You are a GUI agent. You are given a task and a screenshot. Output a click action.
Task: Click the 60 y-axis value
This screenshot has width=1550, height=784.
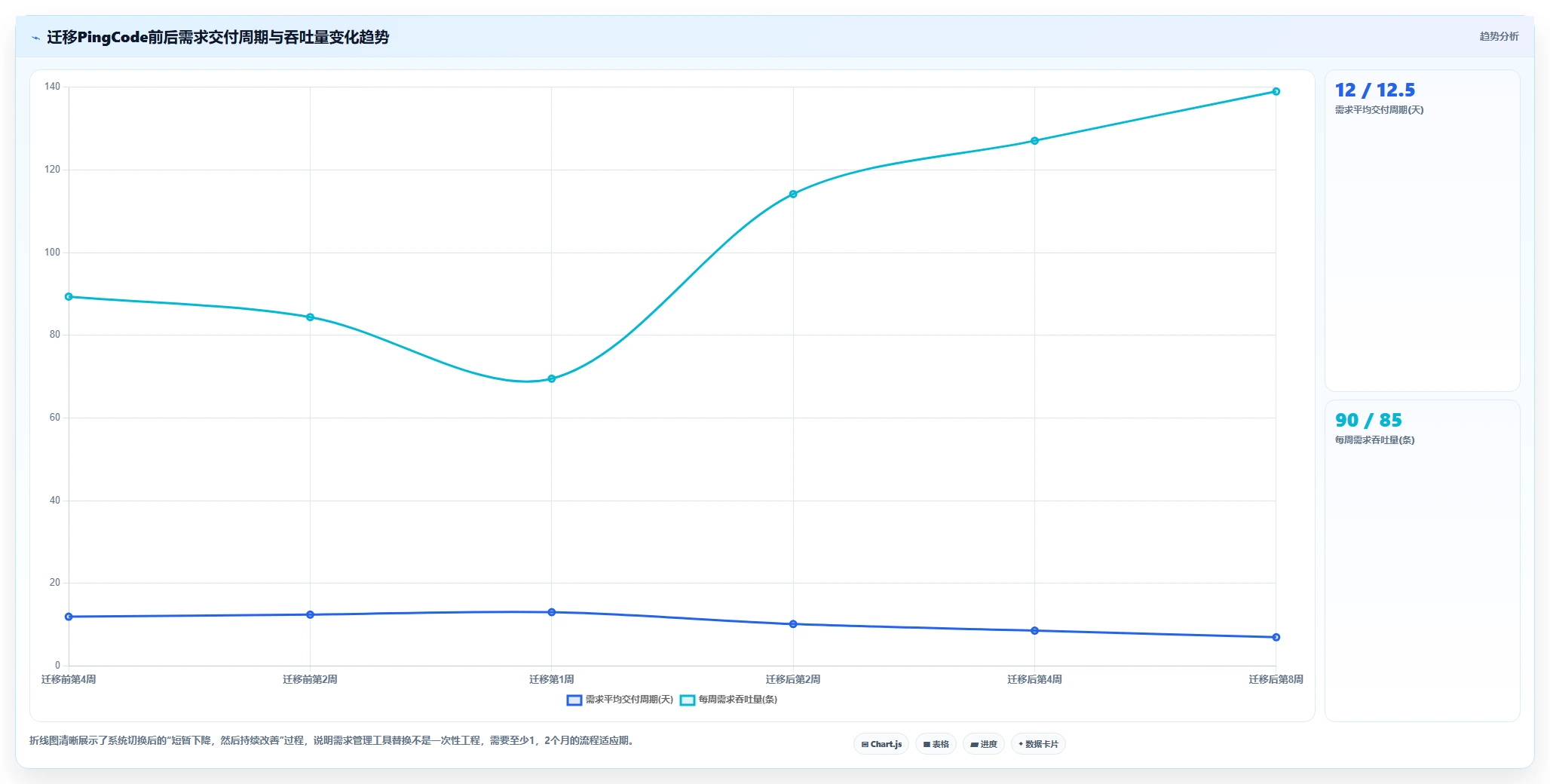pos(54,418)
